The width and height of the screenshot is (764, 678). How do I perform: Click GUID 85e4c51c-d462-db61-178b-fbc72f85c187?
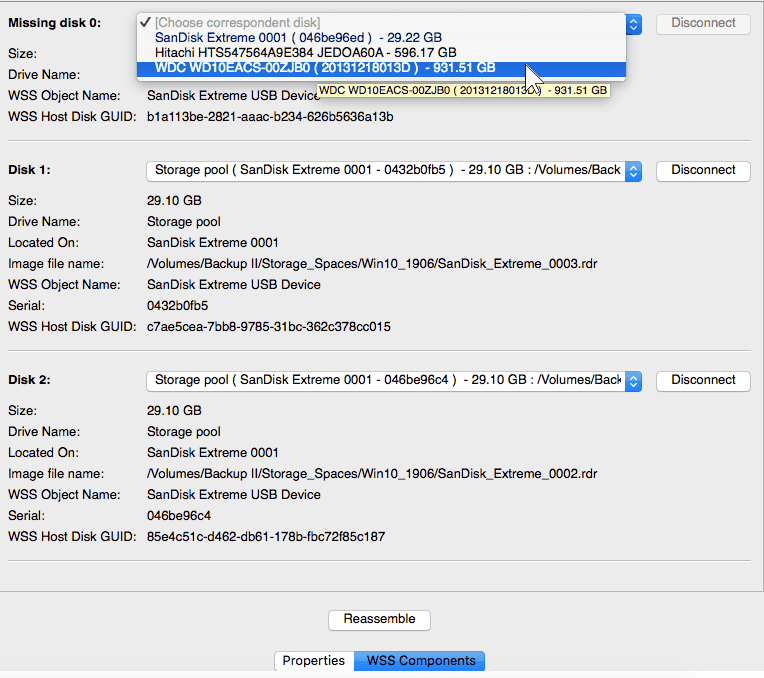(x=266, y=537)
